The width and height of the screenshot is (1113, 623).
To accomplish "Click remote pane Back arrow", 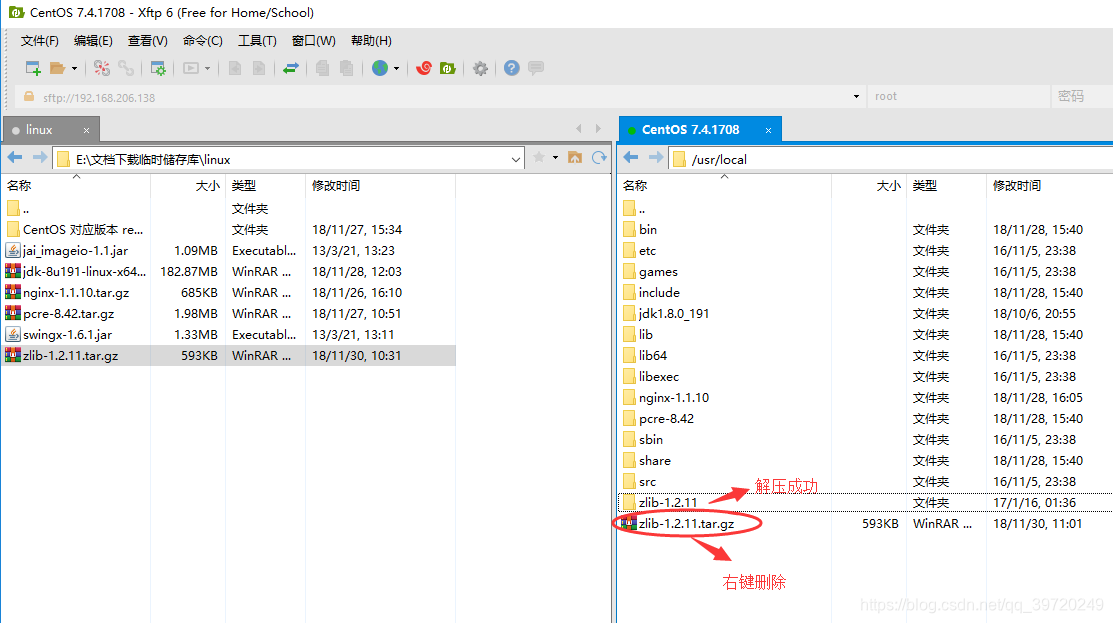I will [x=631, y=158].
